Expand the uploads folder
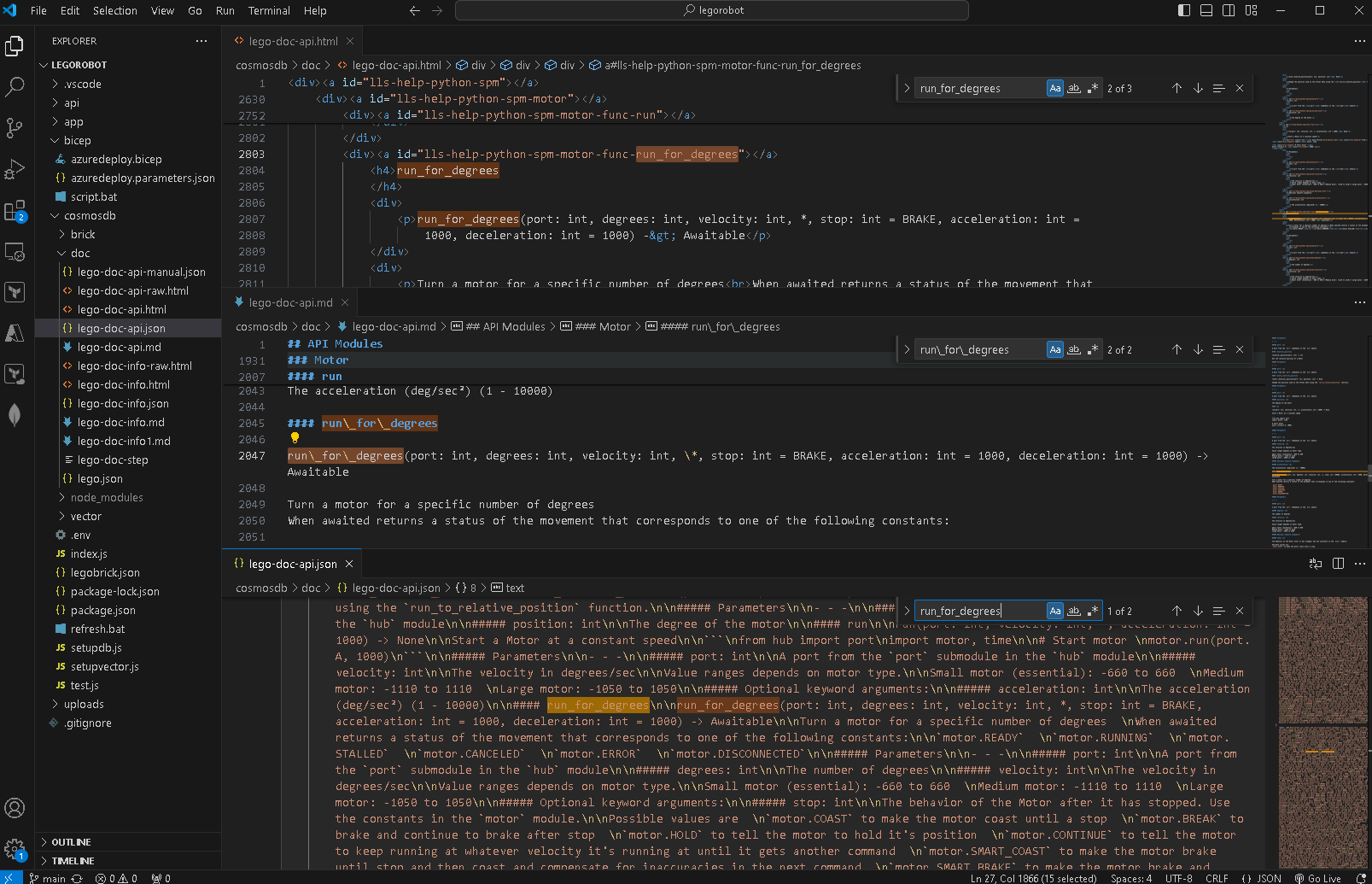This screenshot has width=1372, height=884. tap(128, 704)
